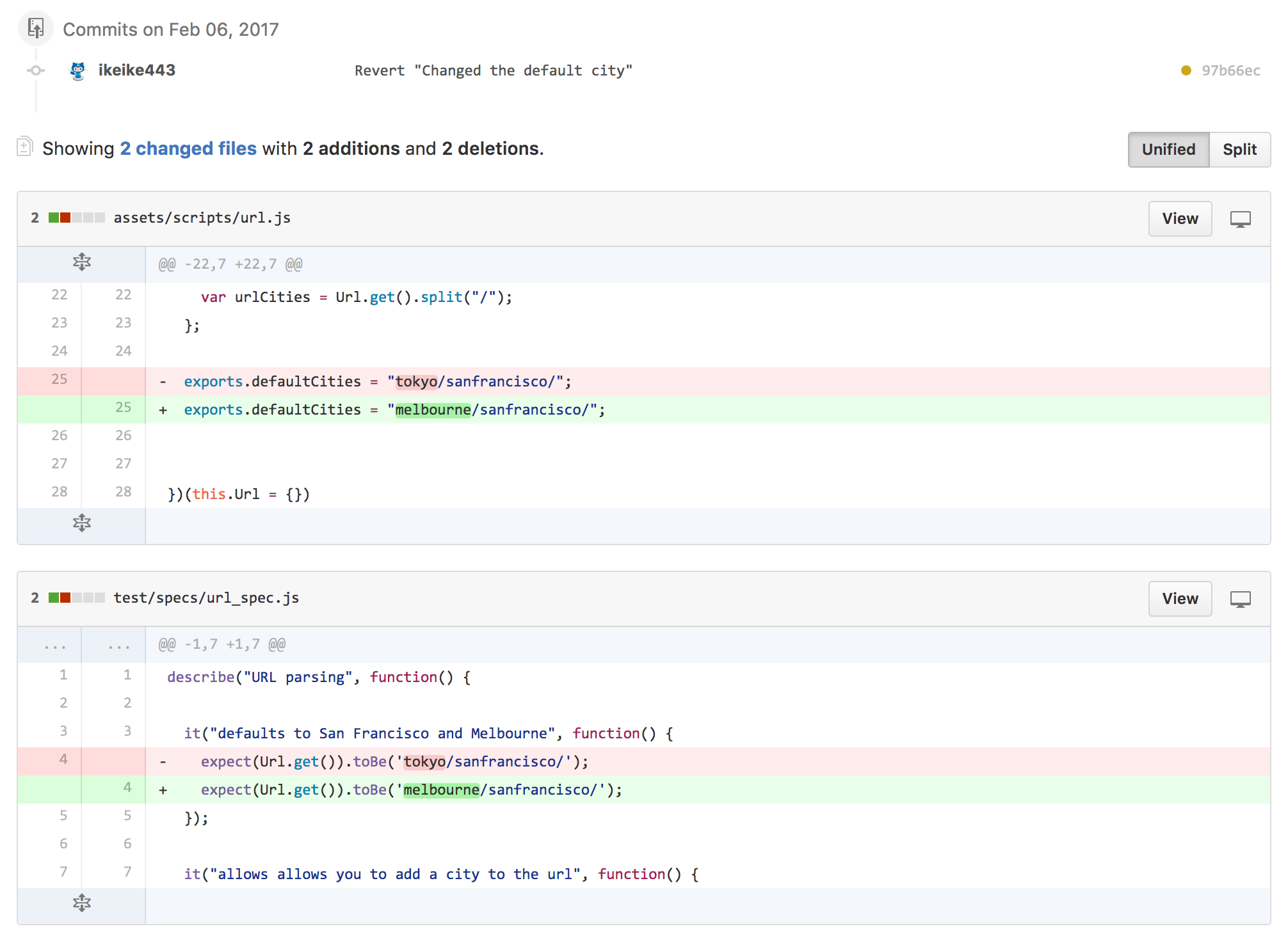This screenshot has width=1288, height=938.
Task: Open commit hash 97b66ec
Action: point(1230,70)
